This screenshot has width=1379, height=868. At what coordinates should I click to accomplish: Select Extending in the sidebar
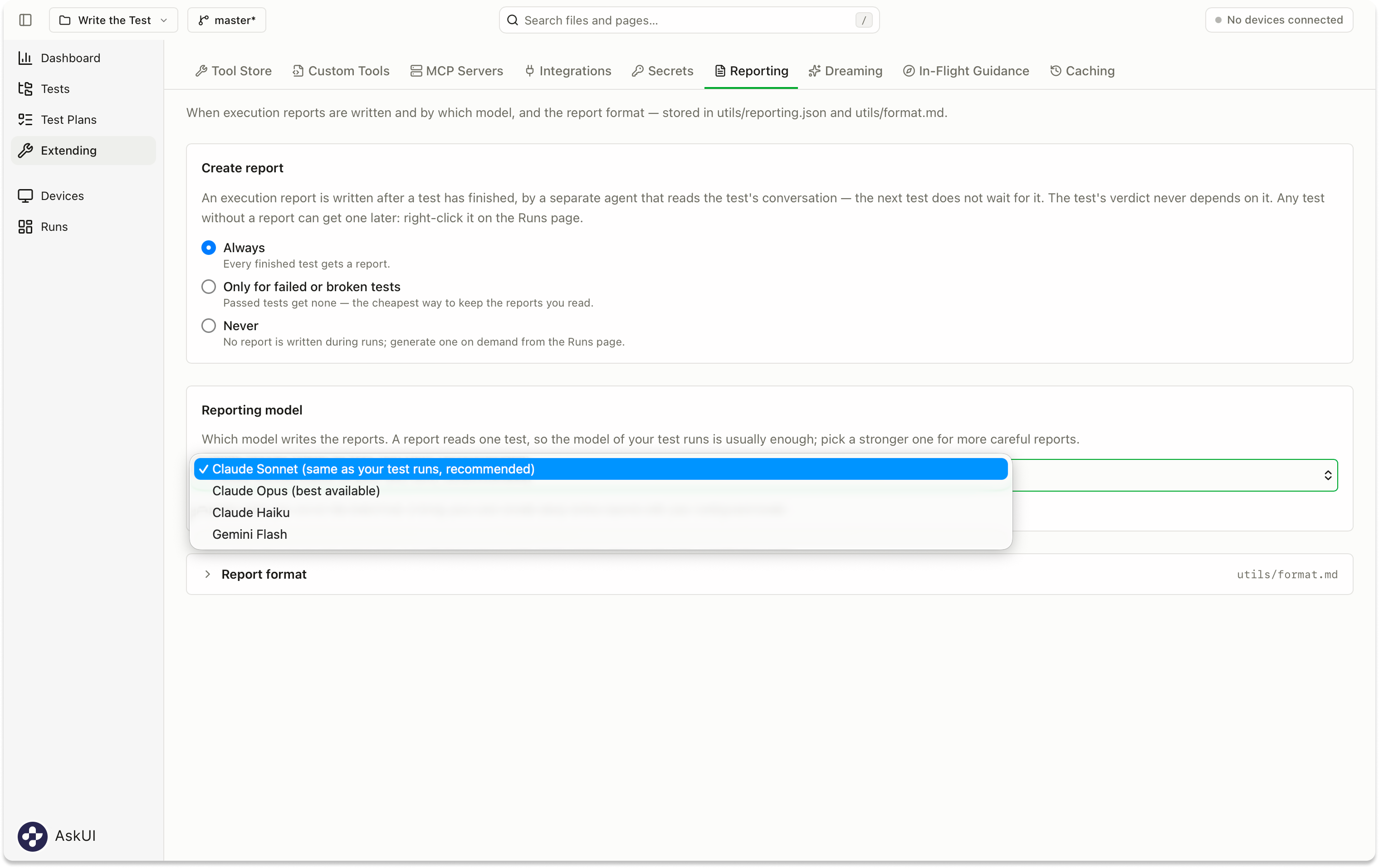[83, 151]
